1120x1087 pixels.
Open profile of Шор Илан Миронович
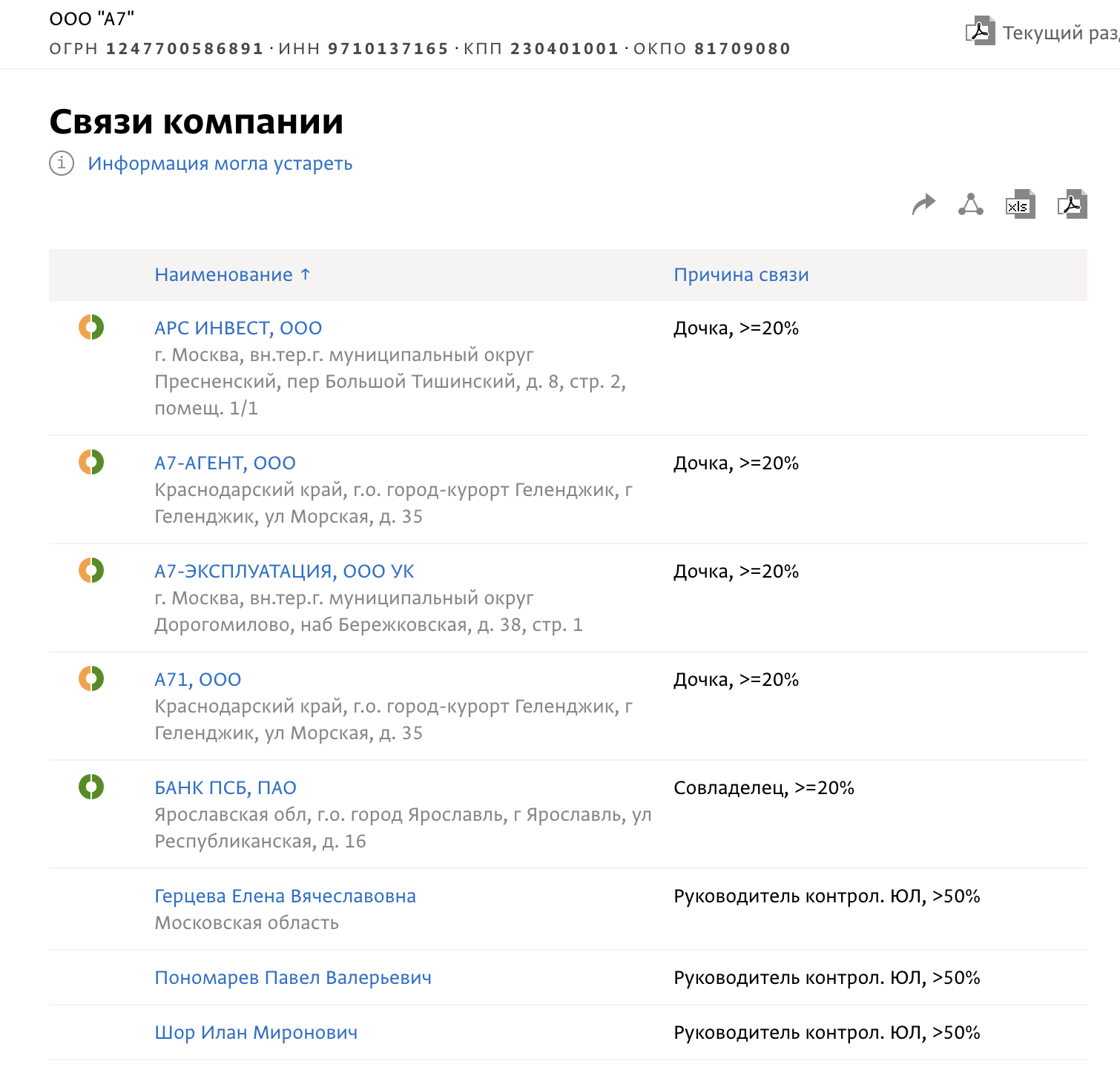pyautogui.click(x=256, y=1031)
